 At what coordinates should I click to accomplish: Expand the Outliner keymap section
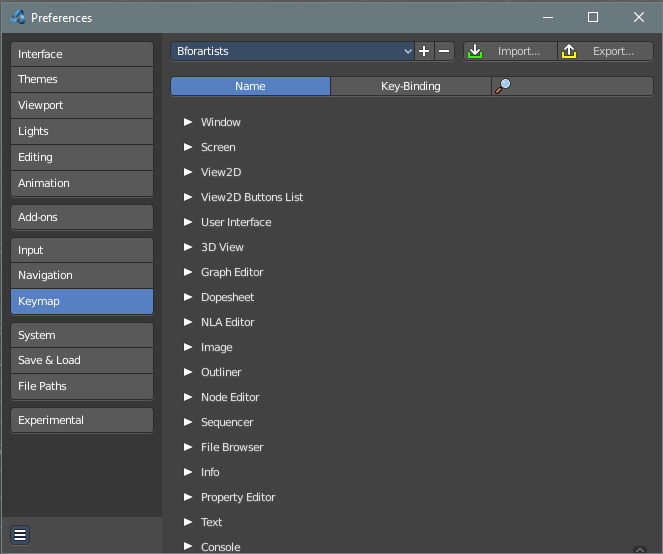click(188, 372)
